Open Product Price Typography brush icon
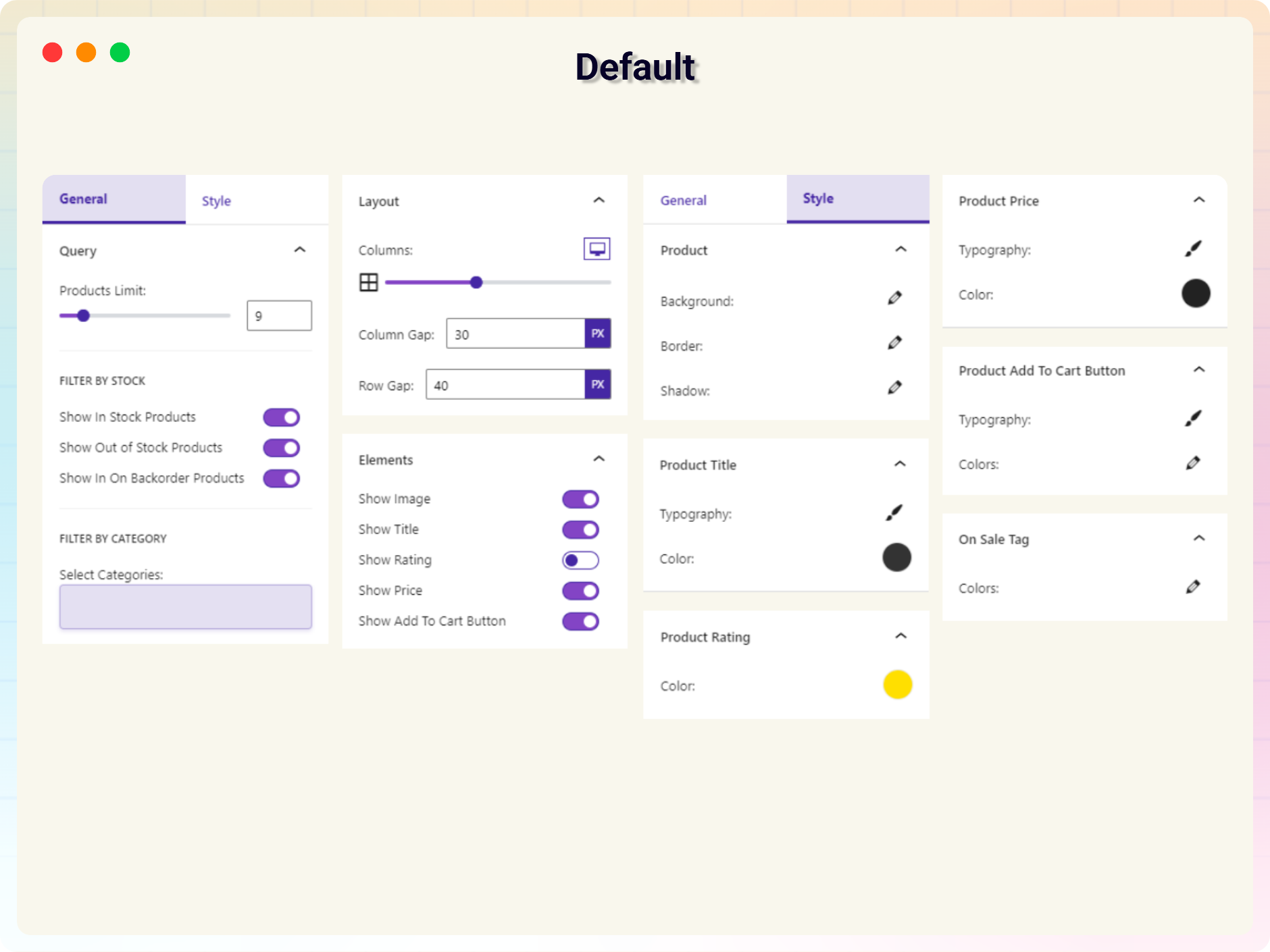This screenshot has width=1270, height=952. coord(1194,249)
